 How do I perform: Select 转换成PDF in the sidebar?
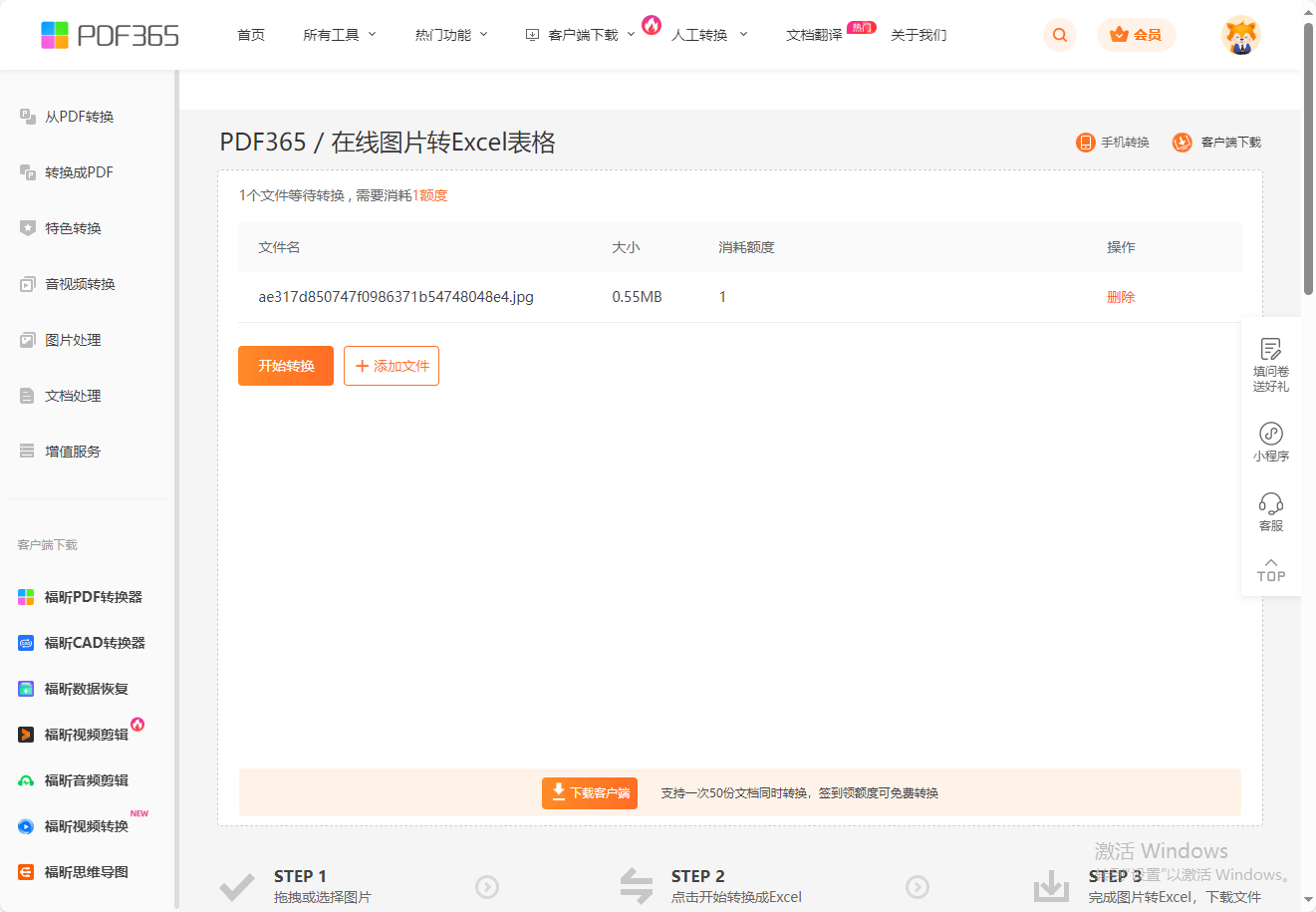tap(79, 172)
